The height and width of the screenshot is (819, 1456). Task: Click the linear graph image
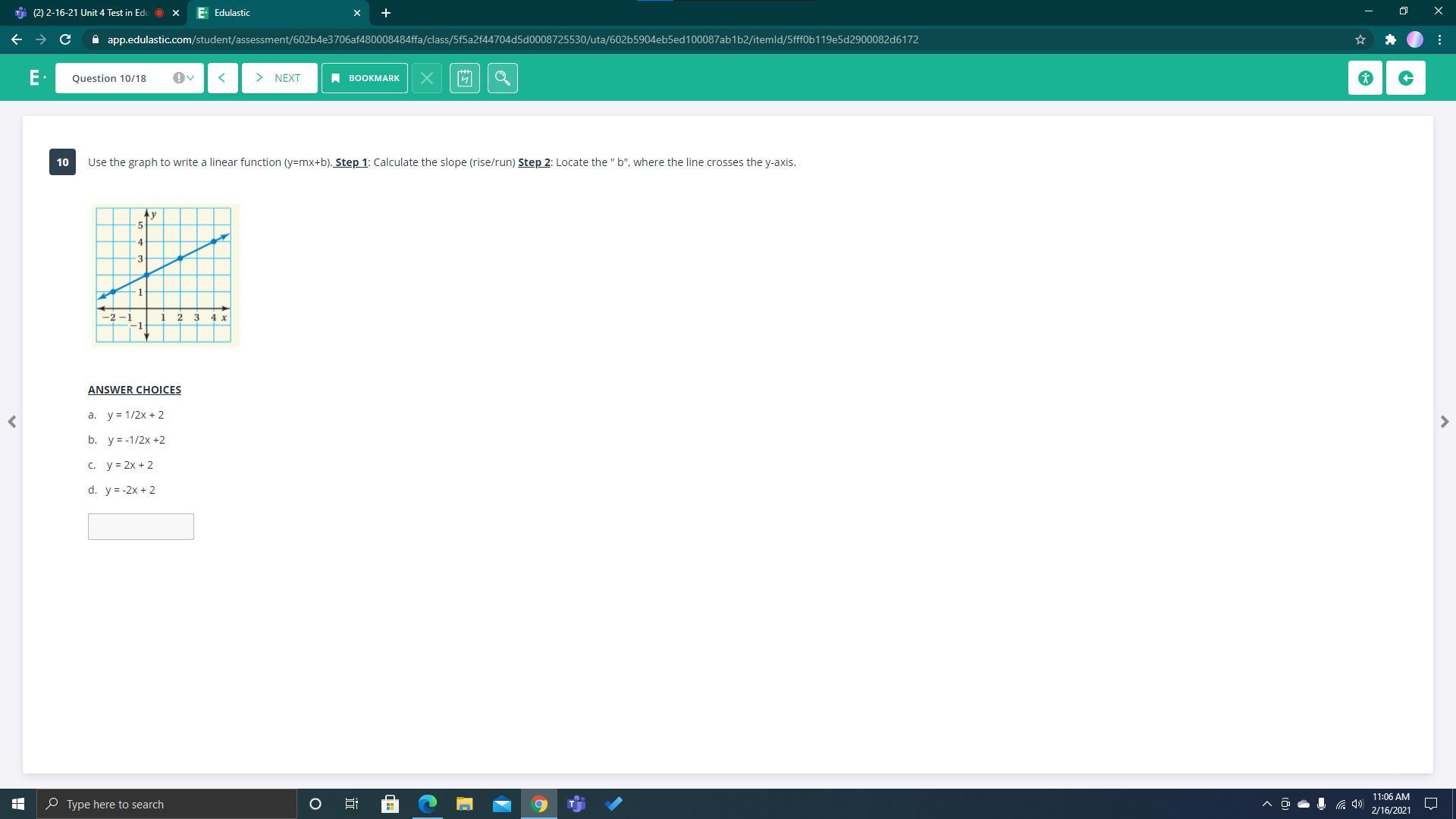click(165, 275)
